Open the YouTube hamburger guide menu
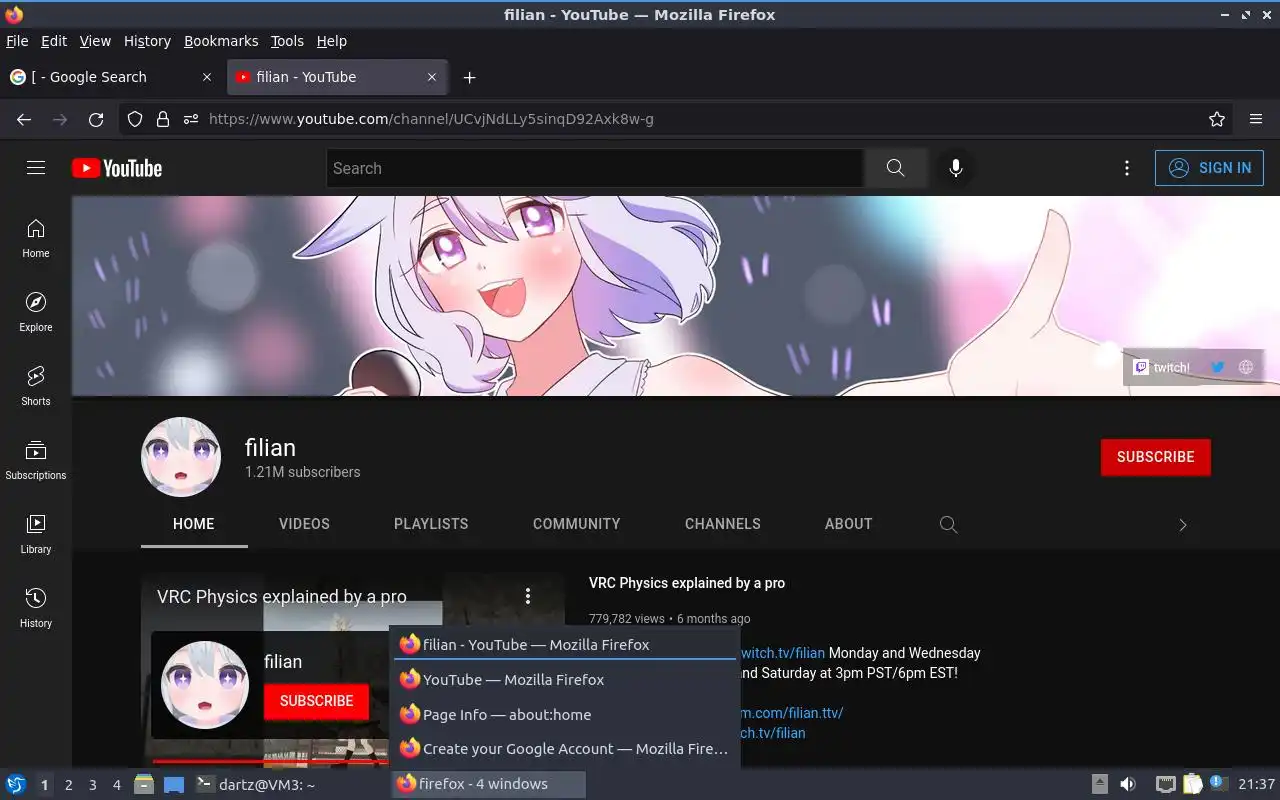 pyautogui.click(x=36, y=168)
